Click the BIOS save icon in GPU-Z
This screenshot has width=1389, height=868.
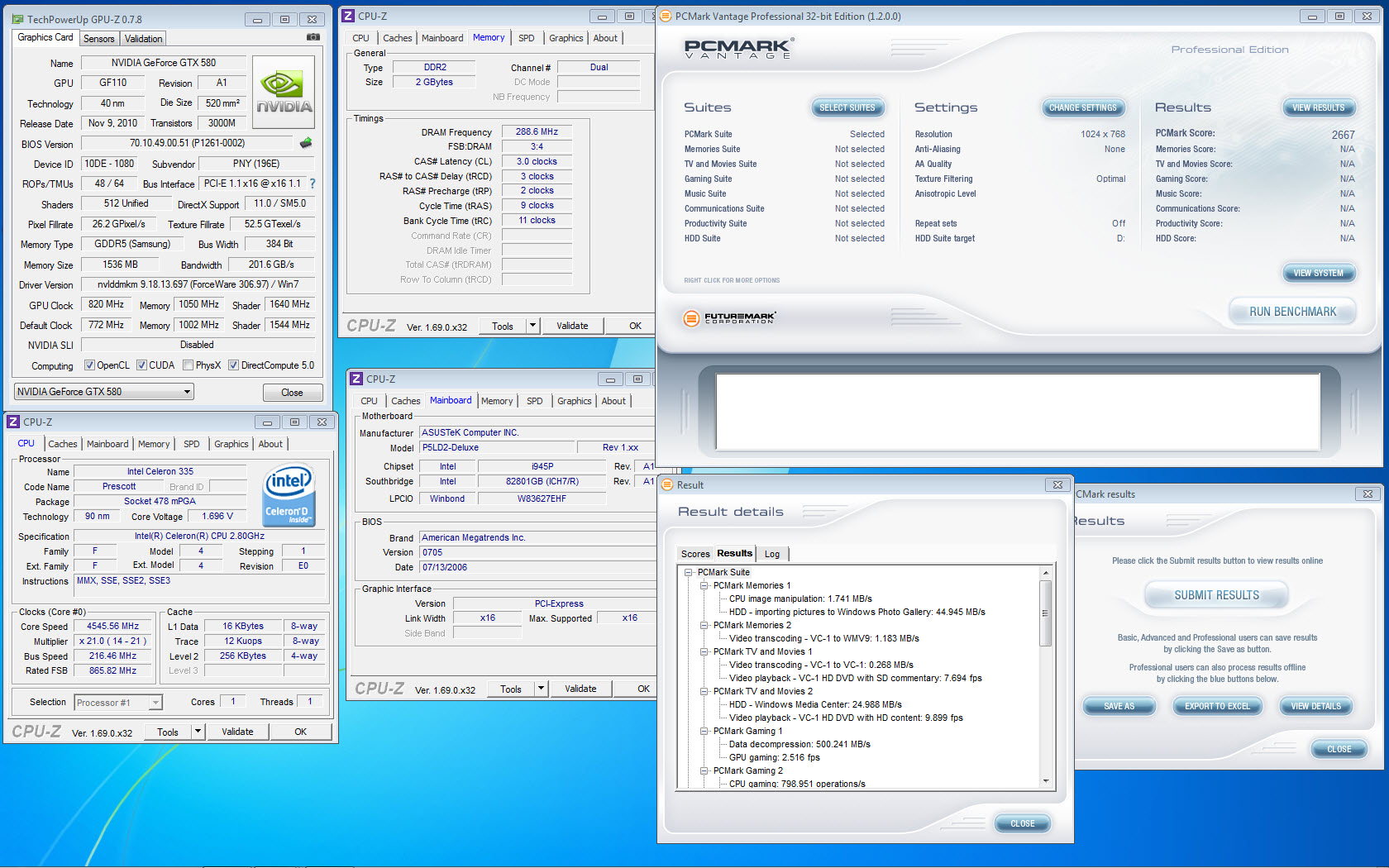(x=306, y=143)
